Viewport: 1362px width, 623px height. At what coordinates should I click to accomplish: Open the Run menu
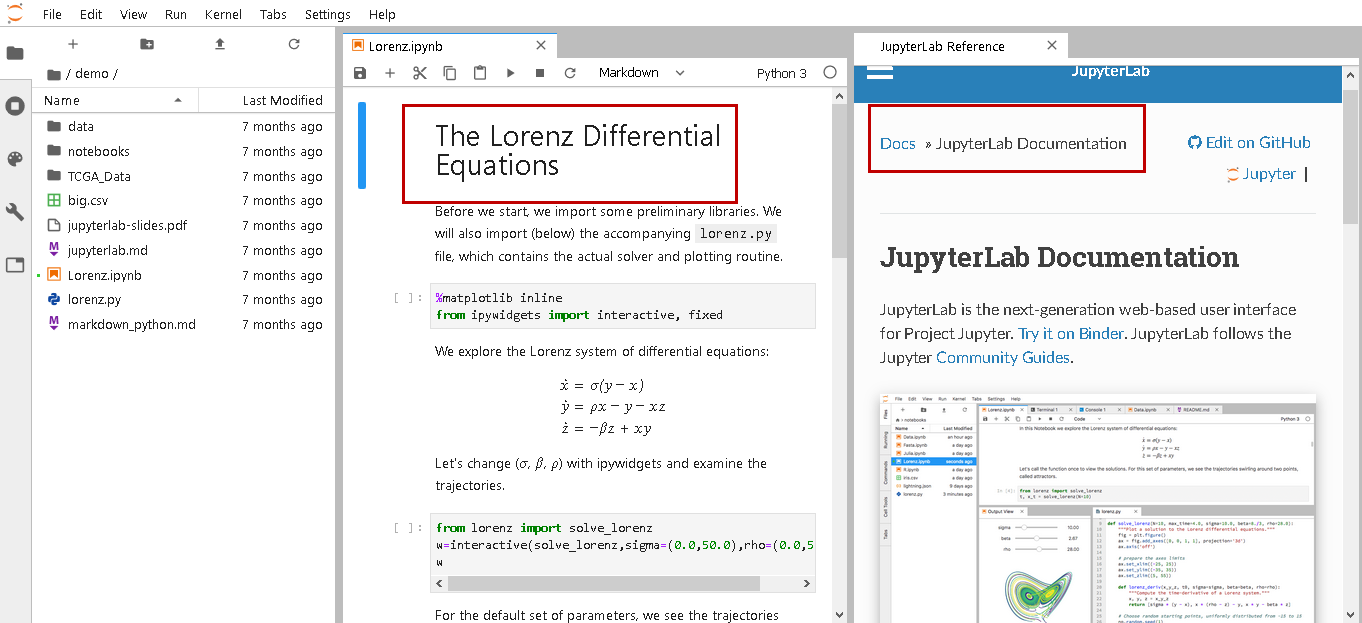click(x=176, y=14)
